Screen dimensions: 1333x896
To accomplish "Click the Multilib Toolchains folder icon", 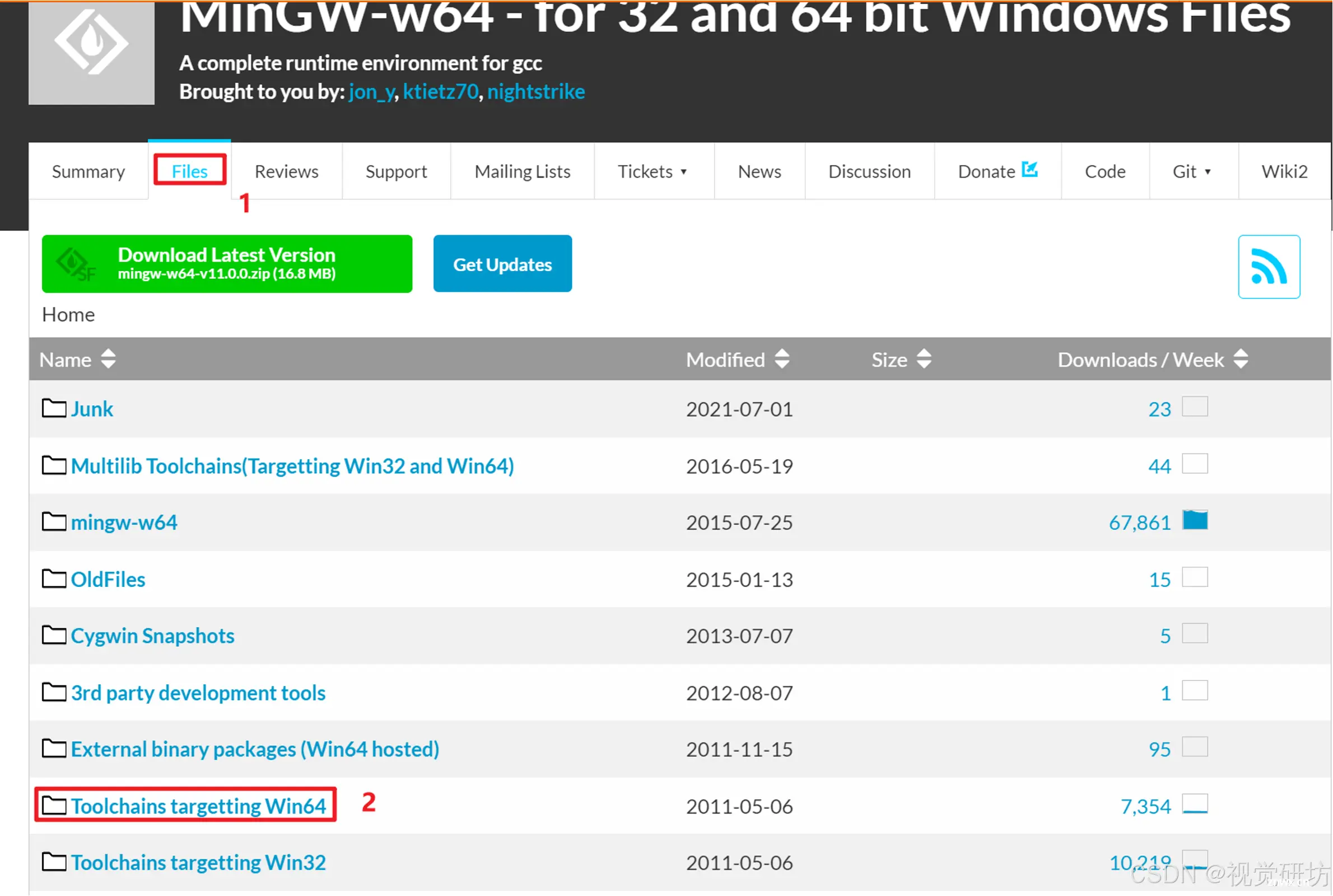I will [x=54, y=465].
